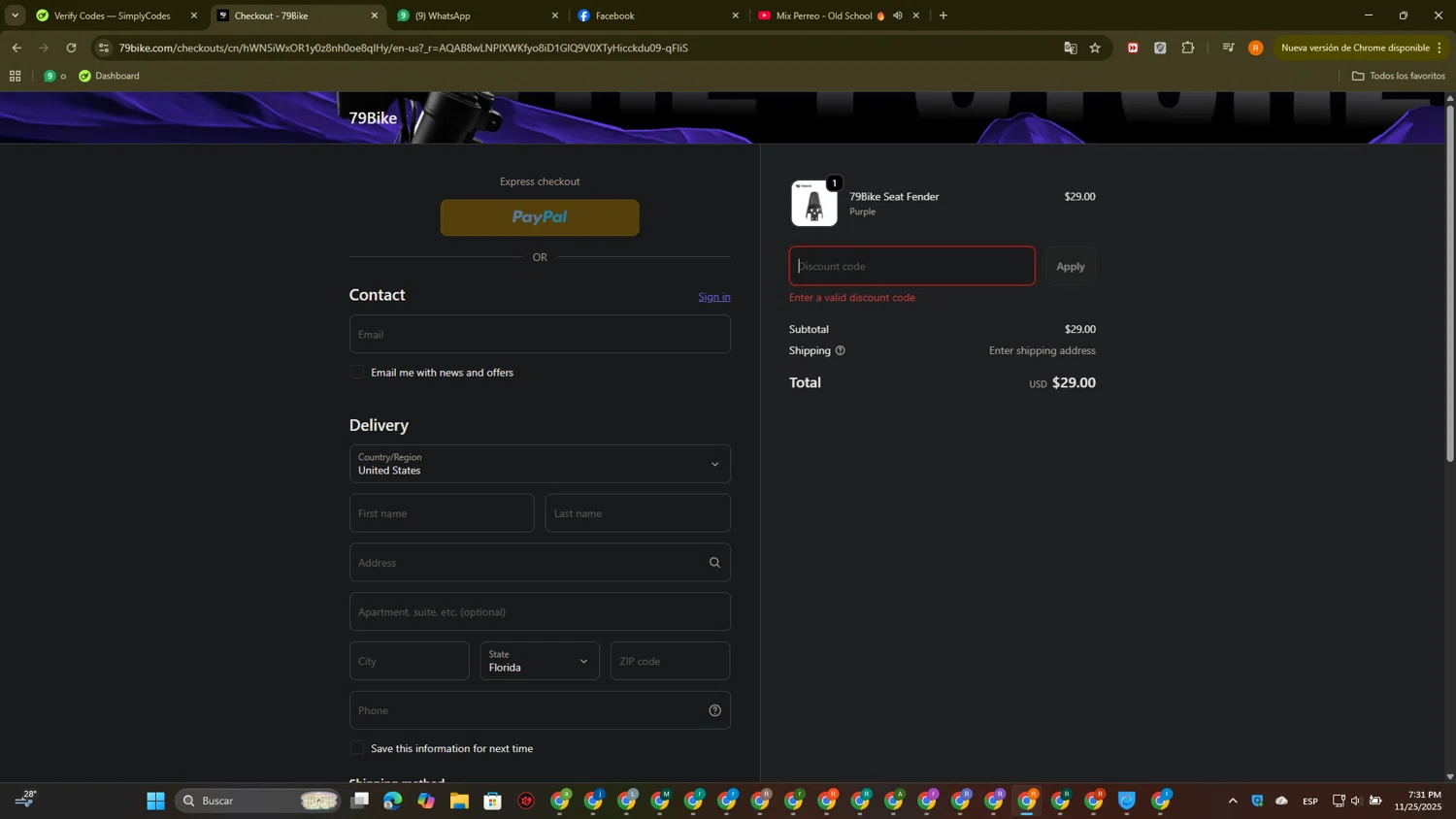Click the Last name field
Image resolution: width=1456 pixels, height=819 pixels.
click(638, 513)
